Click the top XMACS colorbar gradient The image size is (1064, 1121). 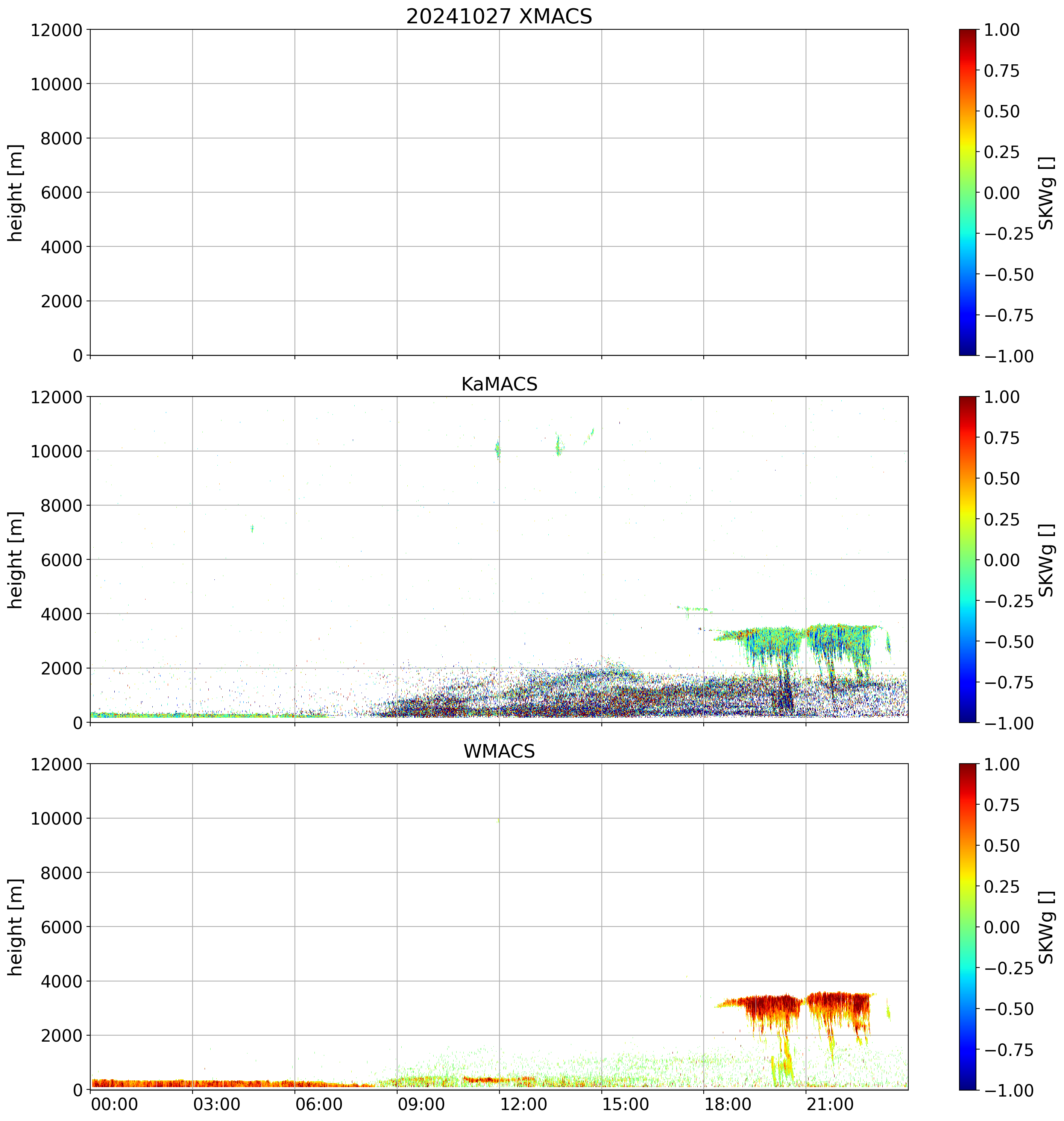coord(968,192)
